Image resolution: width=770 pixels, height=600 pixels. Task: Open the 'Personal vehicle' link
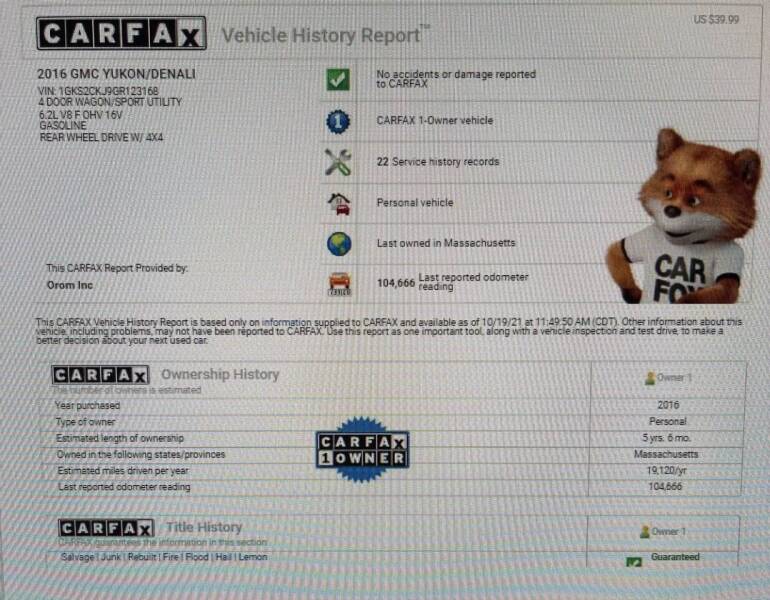point(414,202)
